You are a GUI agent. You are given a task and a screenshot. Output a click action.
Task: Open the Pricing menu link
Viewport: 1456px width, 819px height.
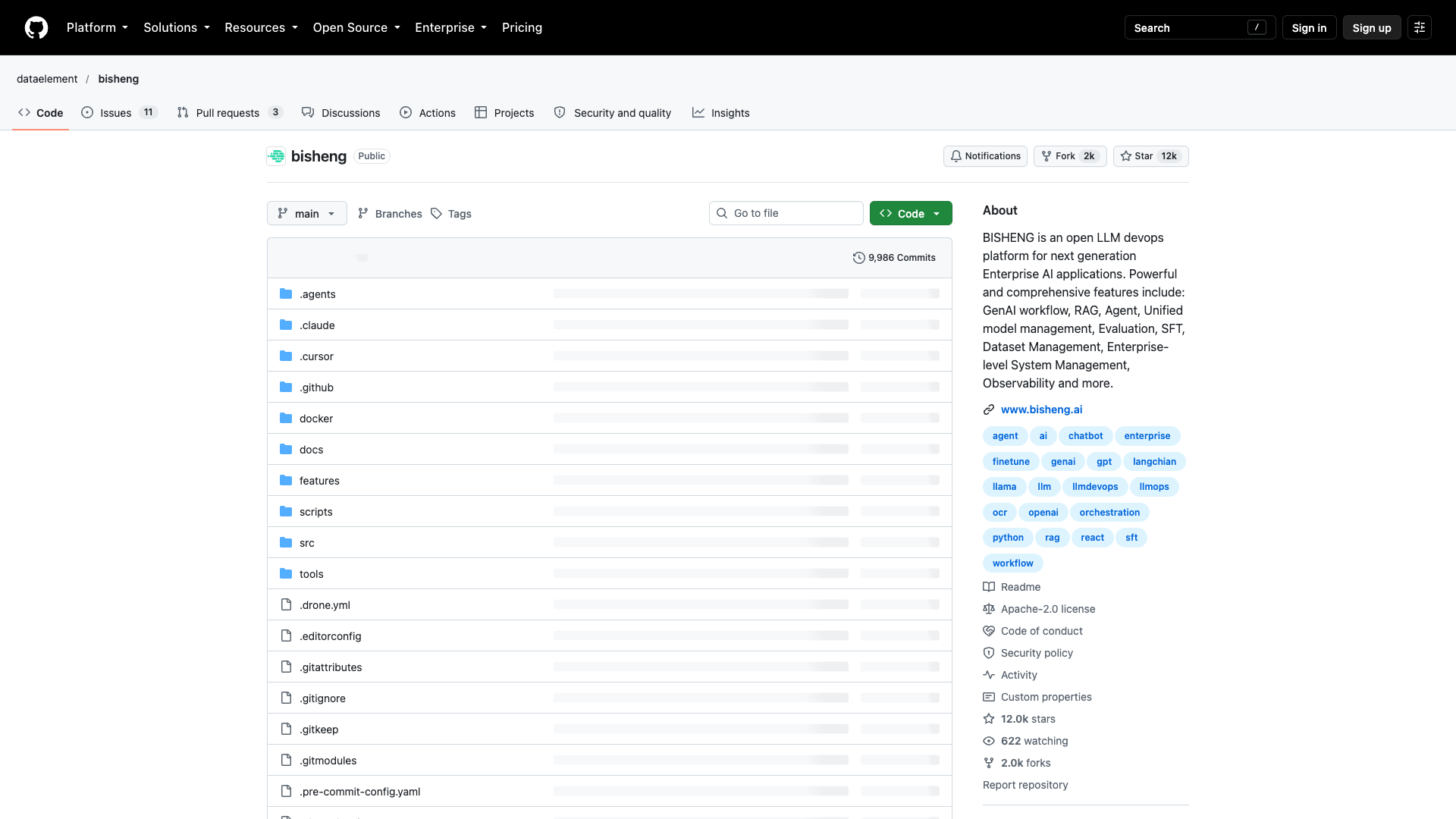click(522, 27)
